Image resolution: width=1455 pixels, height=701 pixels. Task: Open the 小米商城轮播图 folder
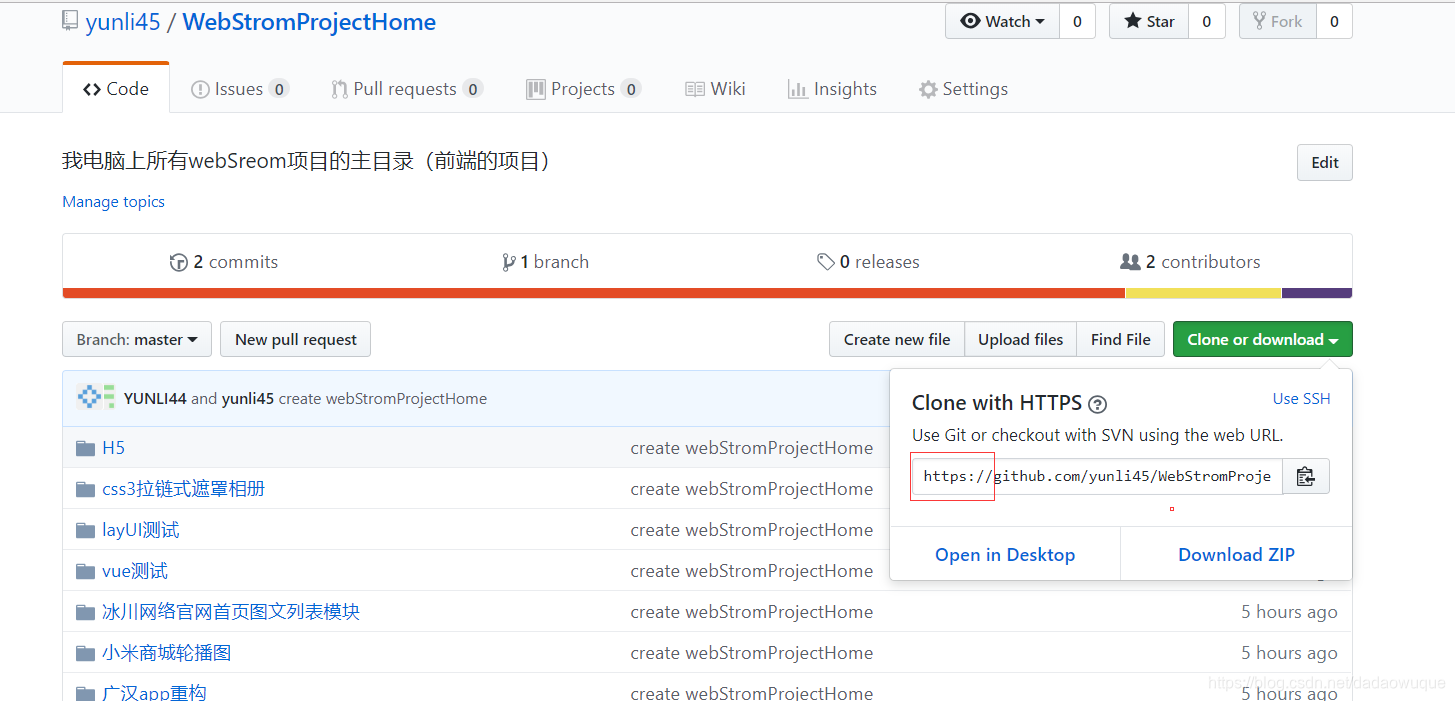(x=167, y=653)
